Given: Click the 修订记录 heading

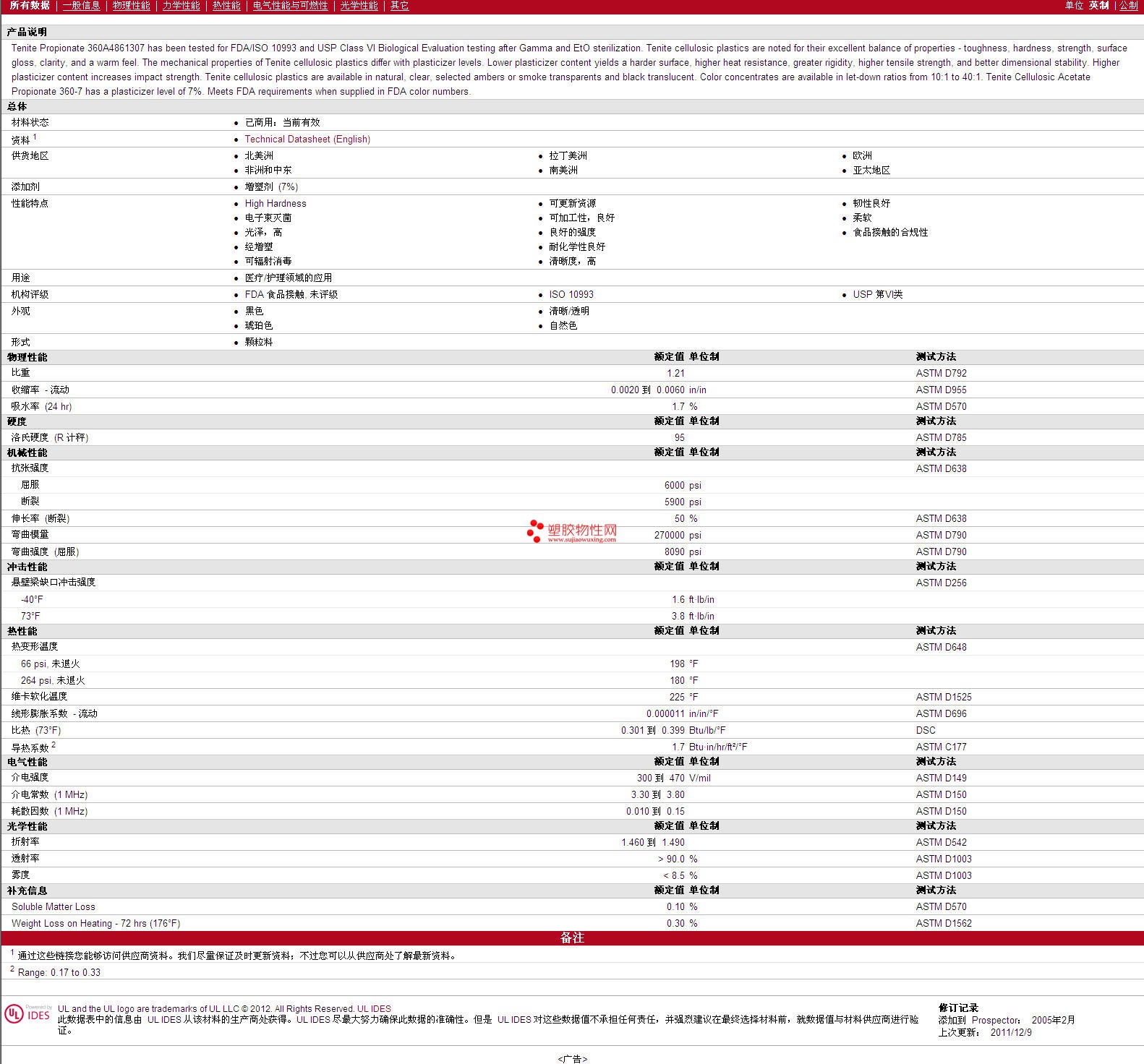Looking at the screenshot, I should (x=958, y=1008).
